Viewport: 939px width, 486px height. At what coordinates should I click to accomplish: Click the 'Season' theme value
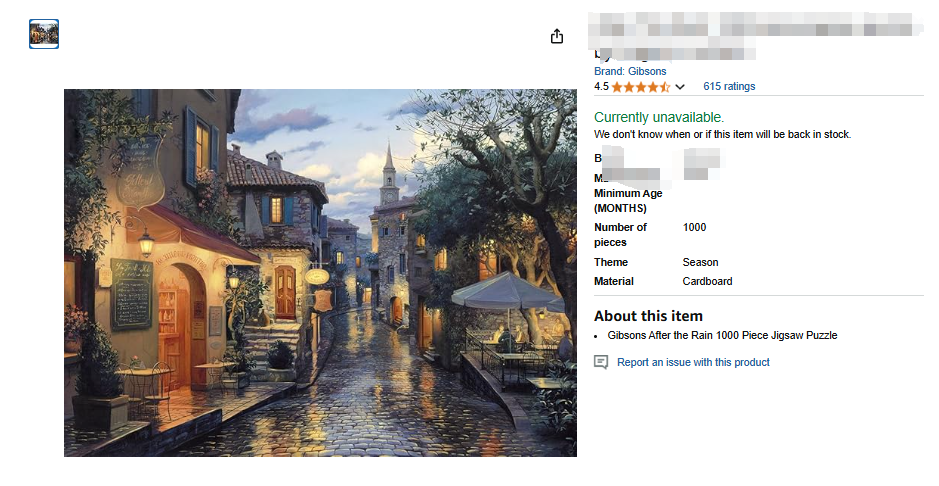coord(700,262)
